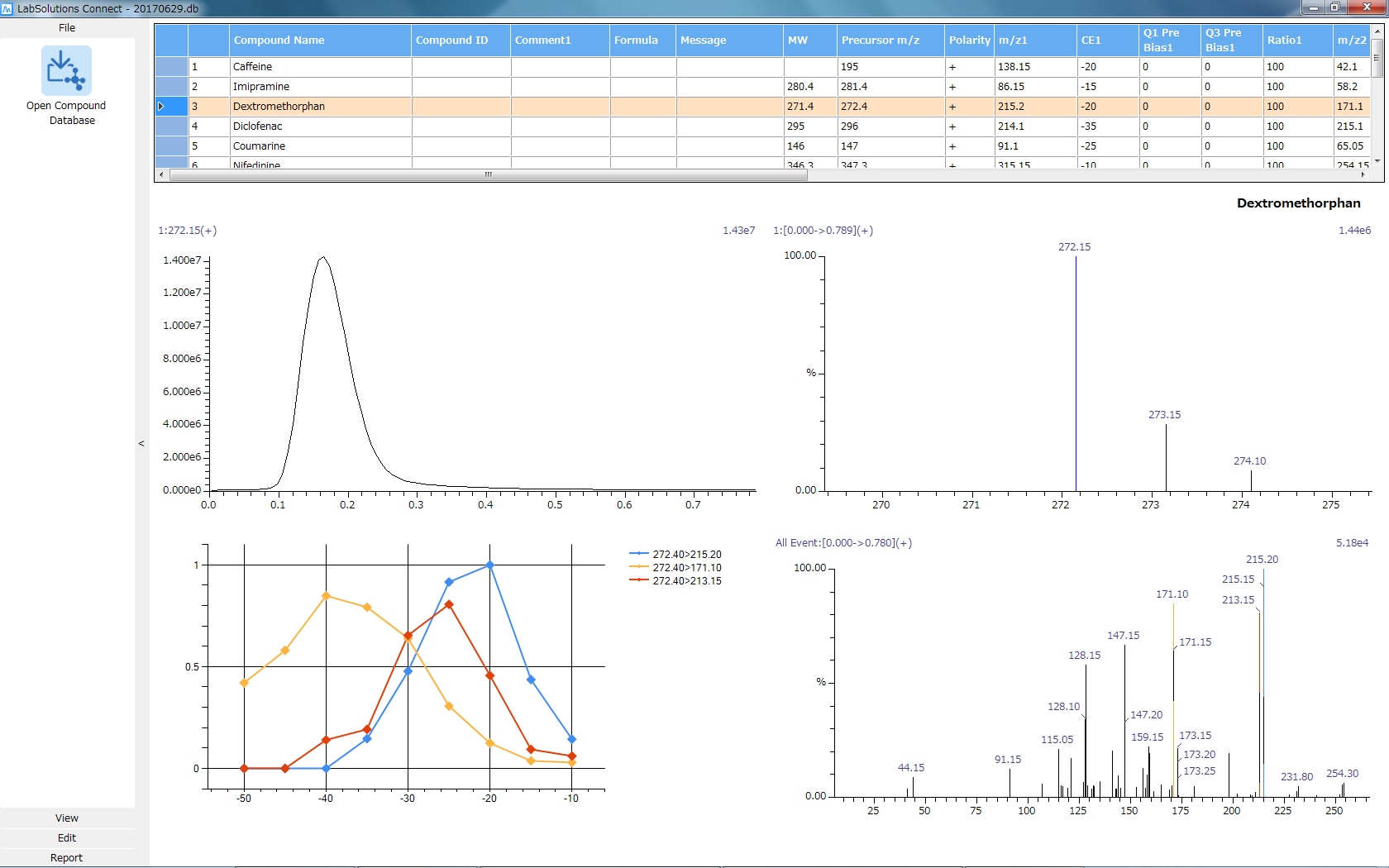This screenshot has height=868, width=1389.
Task: Open the Report section in sidebar
Action: point(67,857)
